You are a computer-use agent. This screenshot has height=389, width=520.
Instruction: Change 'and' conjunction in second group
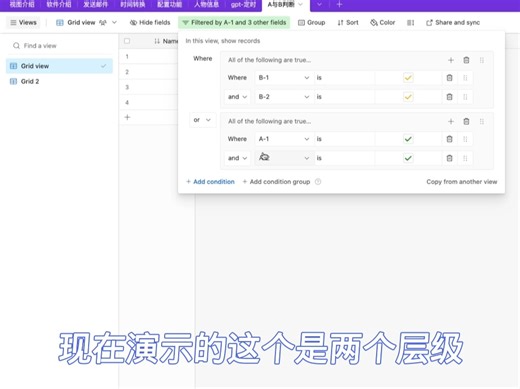[237, 158]
